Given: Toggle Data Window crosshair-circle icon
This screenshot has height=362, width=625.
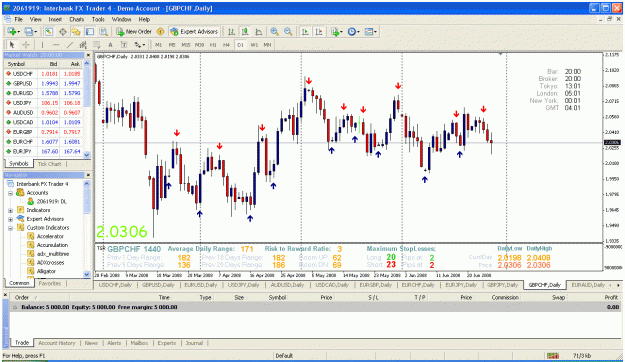Looking at the screenshot, I should [63, 31].
